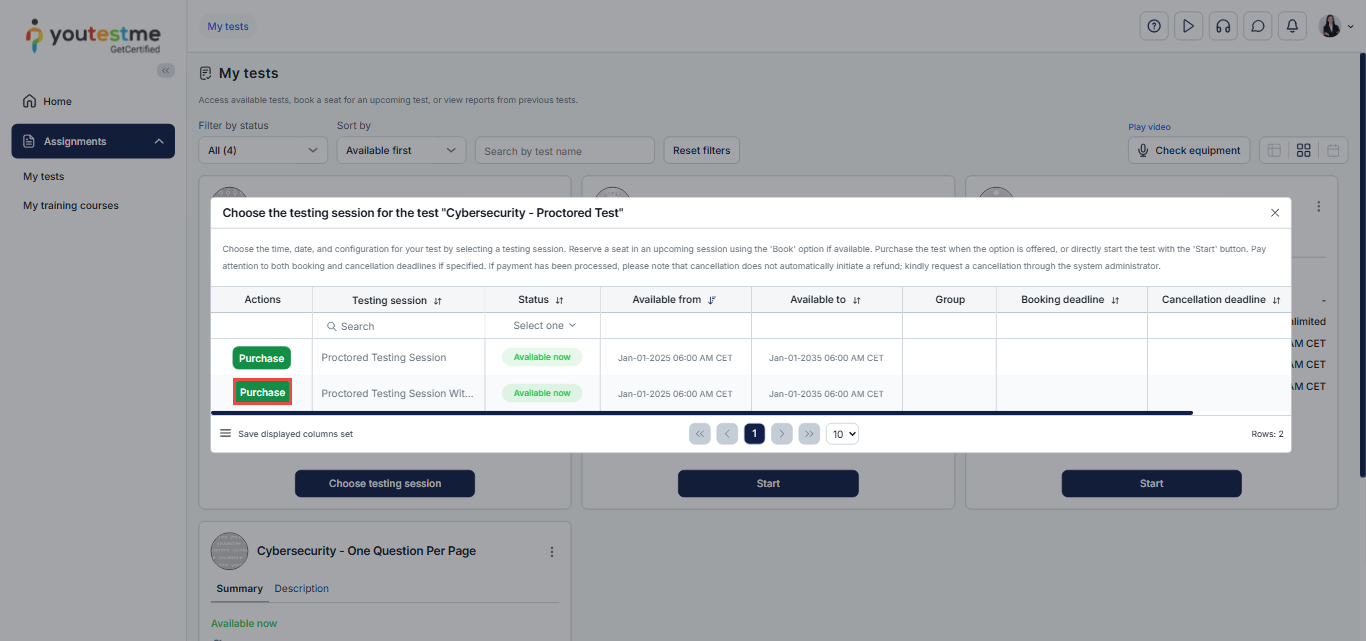Click 'Proctored Testing Session Wit...' name text
Screen dimensions: 1366x641
point(397,393)
